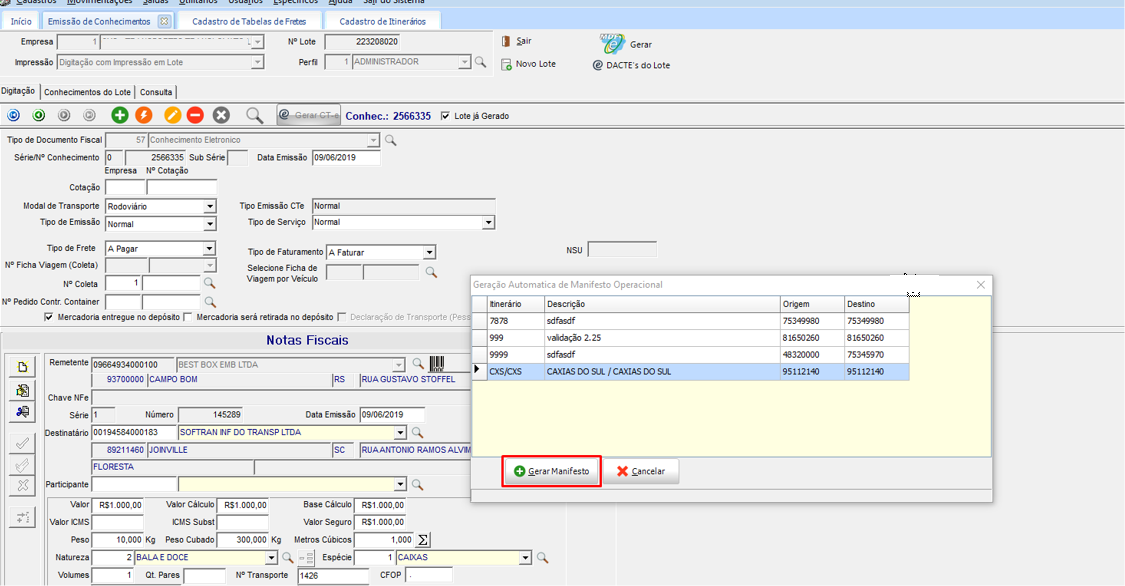The image size is (1125, 586).
Task: Click the barcode scanner icon beside Remetente
Action: click(x=438, y=364)
